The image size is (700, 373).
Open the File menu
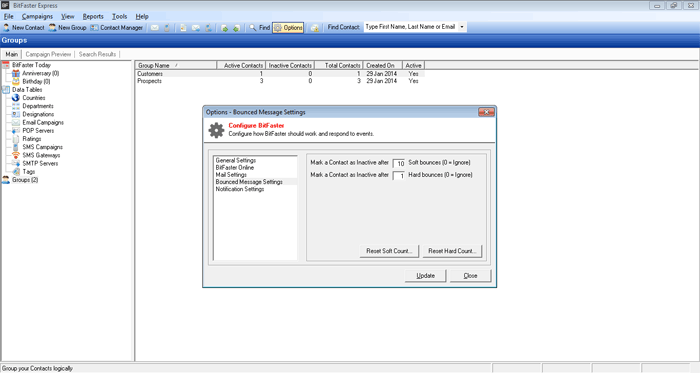(x=8, y=17)
